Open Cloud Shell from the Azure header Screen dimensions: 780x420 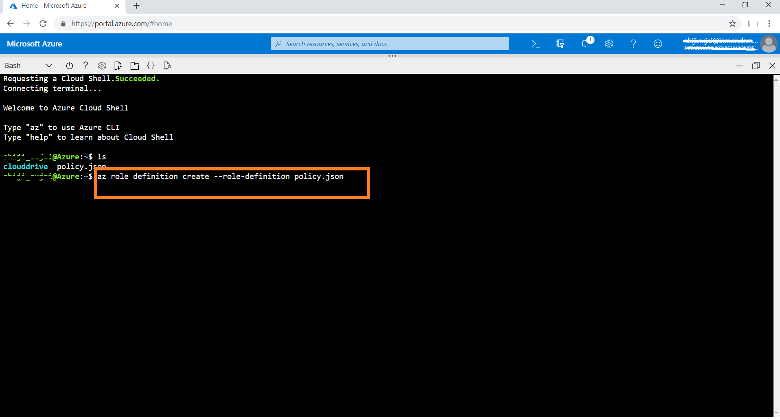click(536, 44)
